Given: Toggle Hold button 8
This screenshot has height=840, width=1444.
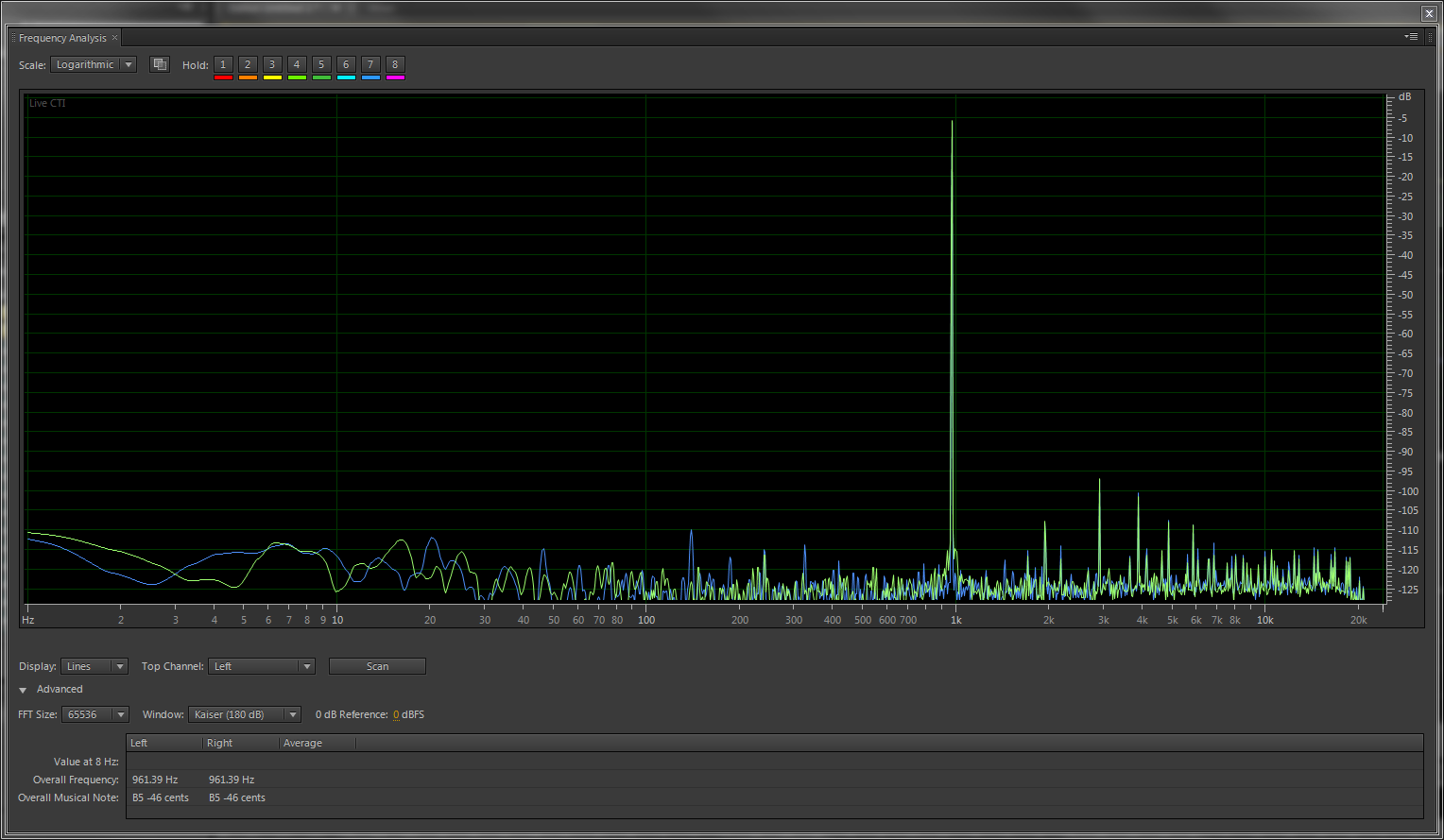Looking at the screenshot, I should point(395,64).
